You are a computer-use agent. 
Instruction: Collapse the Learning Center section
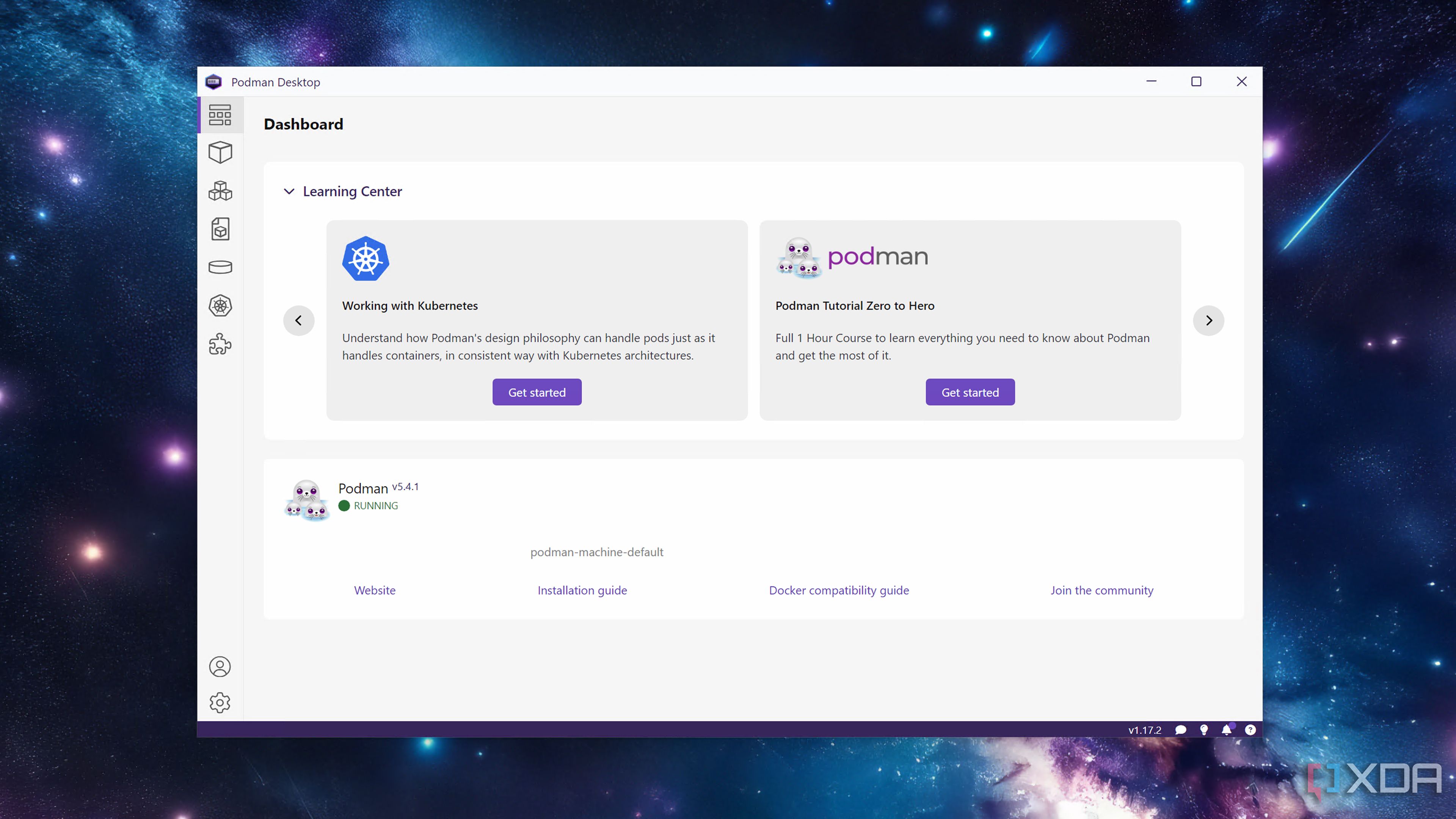289,191
